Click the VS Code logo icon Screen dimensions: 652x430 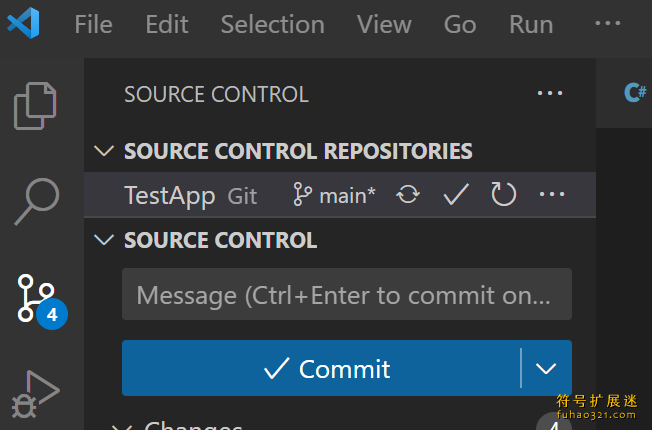(x=23, y=23)
